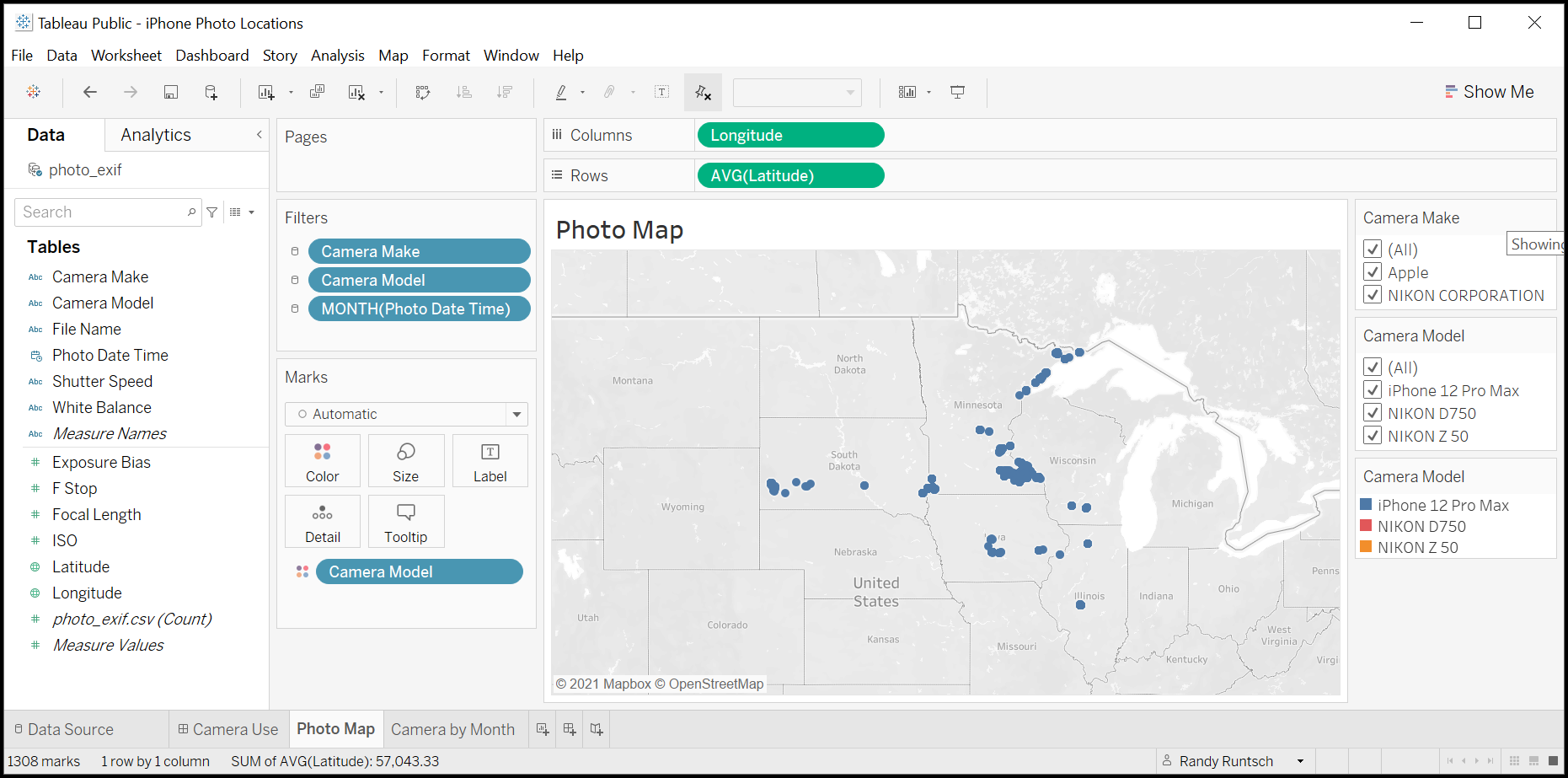Uncheck NIKON D750 in Camera Model filter

pyautogui.click(x=1373, y=413)
